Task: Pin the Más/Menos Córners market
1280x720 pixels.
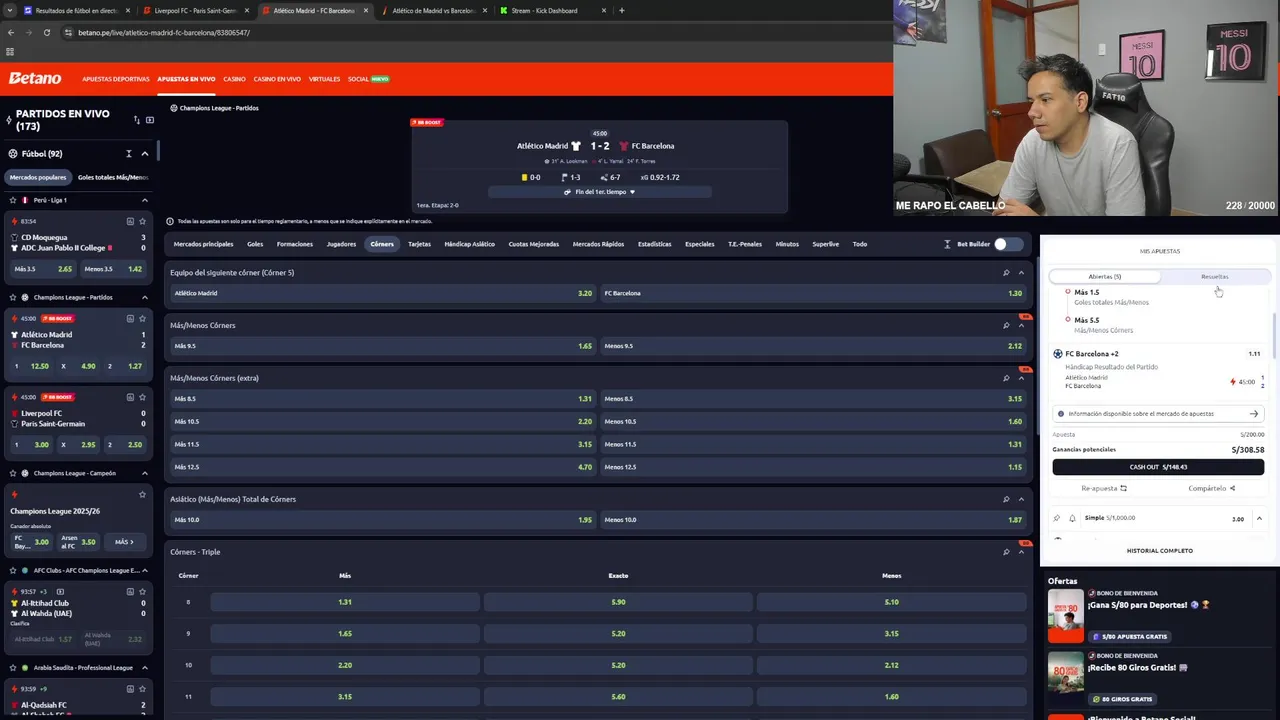Action: click(1006, 325)
